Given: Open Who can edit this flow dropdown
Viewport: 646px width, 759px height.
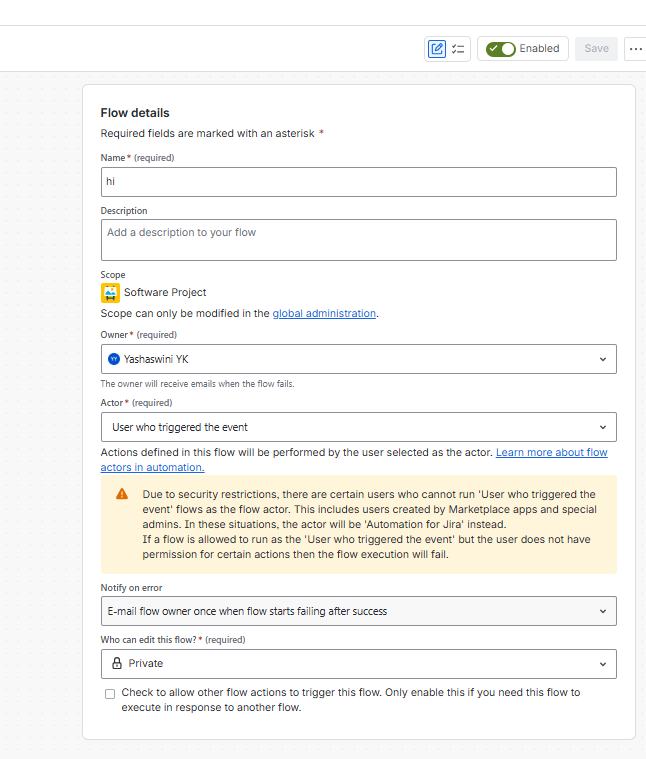Looking at the screenshot, I should click(359, 664).
